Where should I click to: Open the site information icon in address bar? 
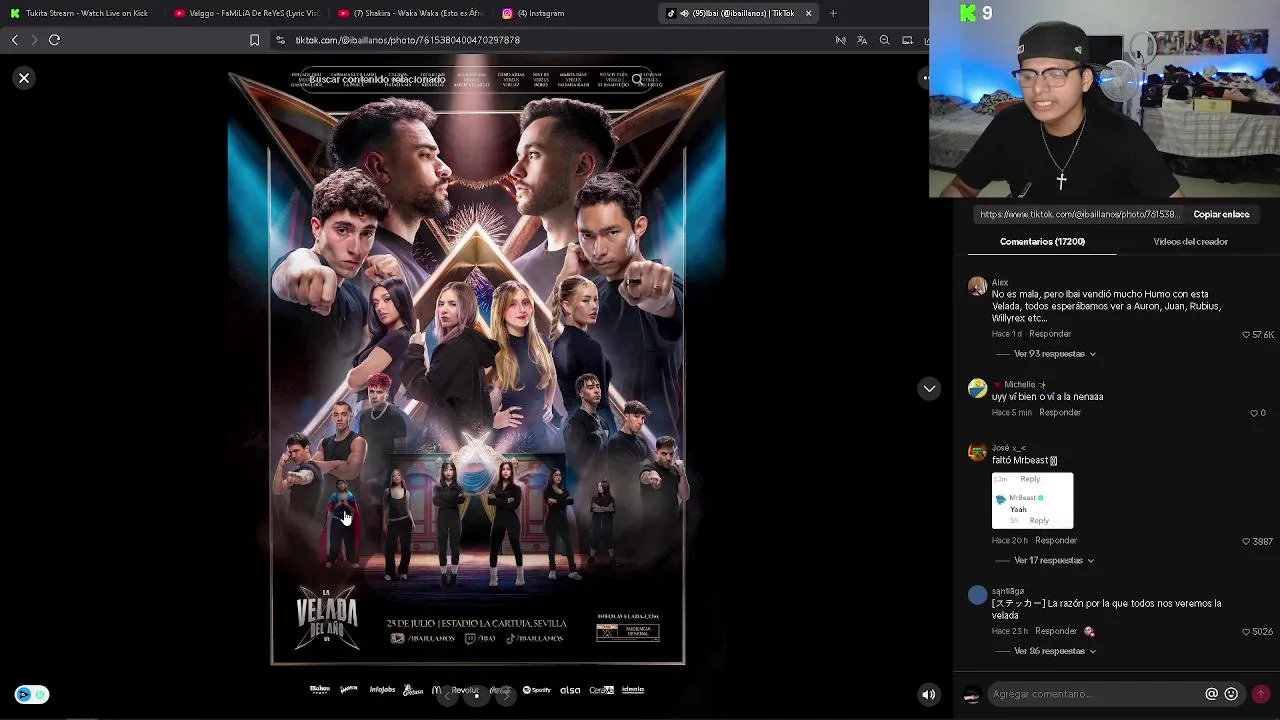pos(281,40)
